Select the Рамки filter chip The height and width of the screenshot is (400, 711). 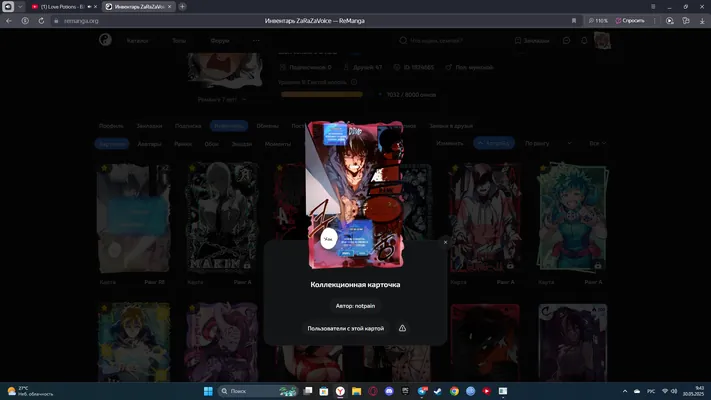point(183,144)
